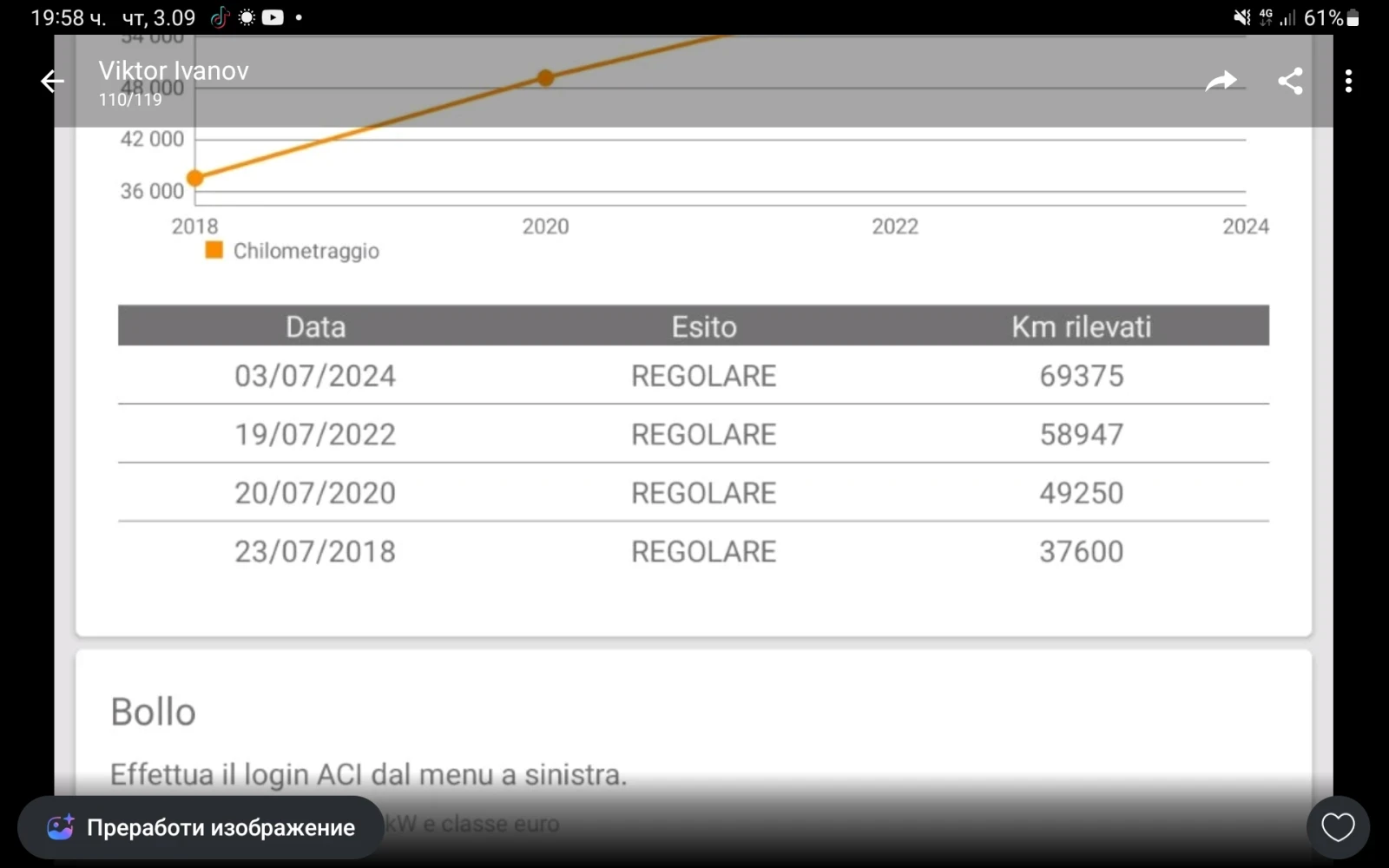Click the km value 58947
Viewport: 1389px width, 868px height.
coord(1082,434)
